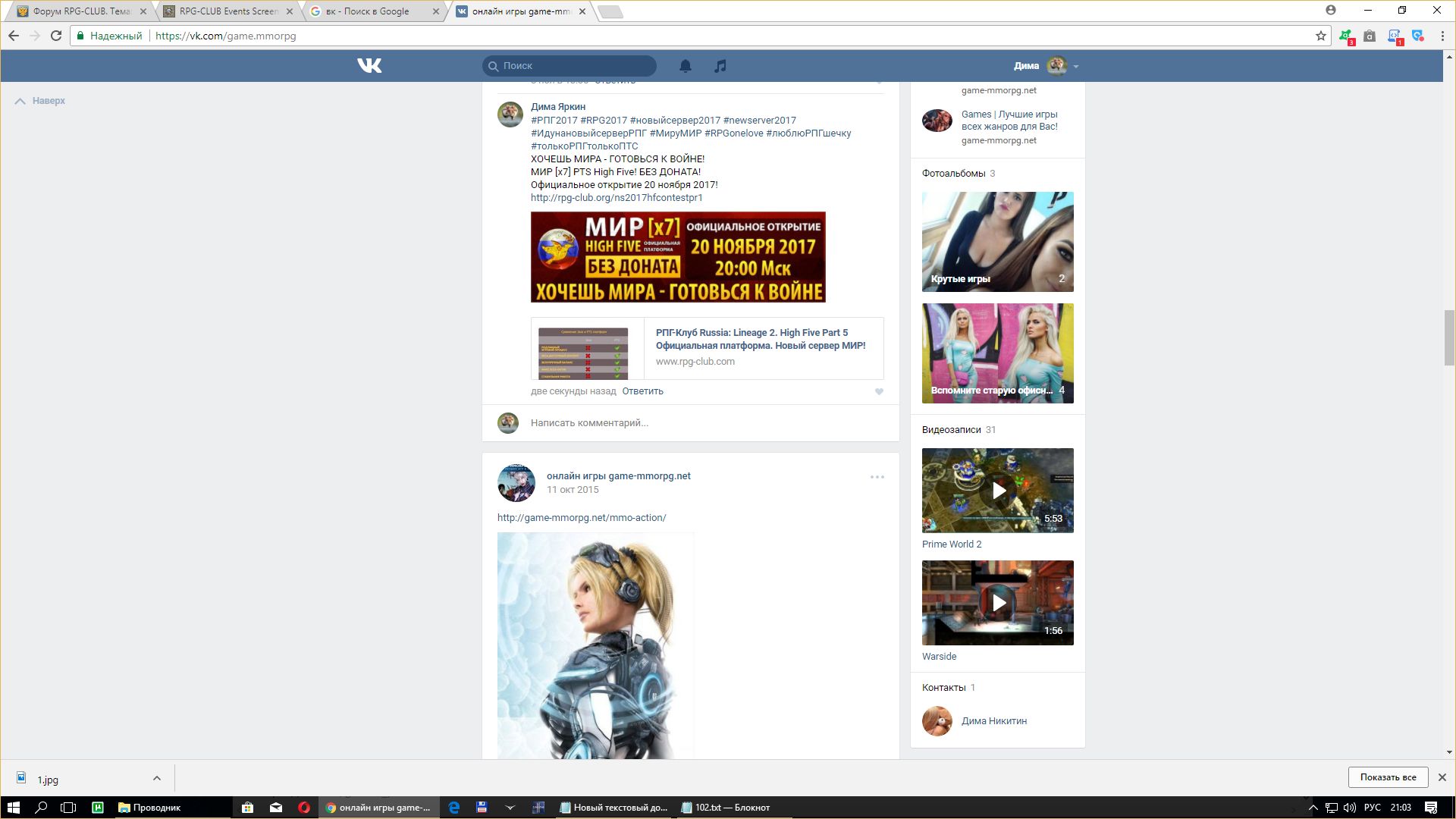The width and height of the screenshot is (1456, 819).
Task: Click the VK logo home icon
Action: tap(369, 66)
